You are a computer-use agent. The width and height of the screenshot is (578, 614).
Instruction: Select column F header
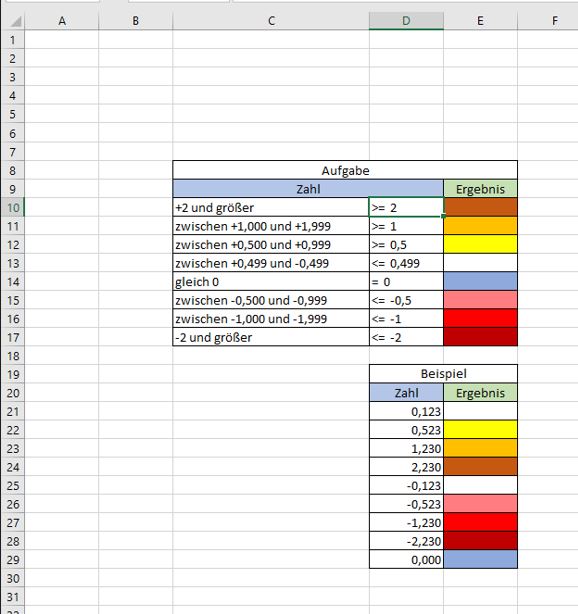coord(554,21)
